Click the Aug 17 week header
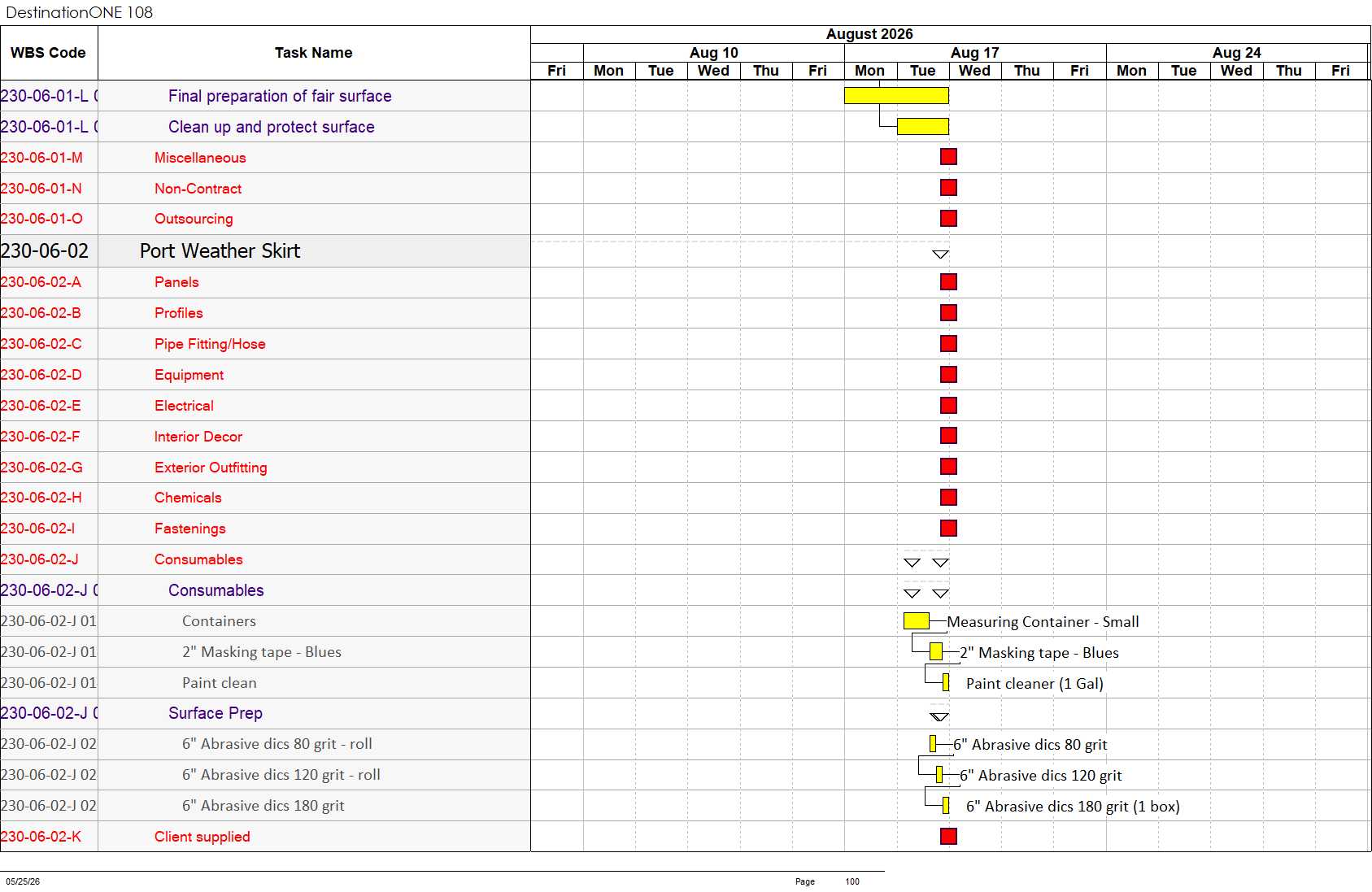The height and width of the screenshot is (892, 1372). pyautogui.click(x=975, y=53)
